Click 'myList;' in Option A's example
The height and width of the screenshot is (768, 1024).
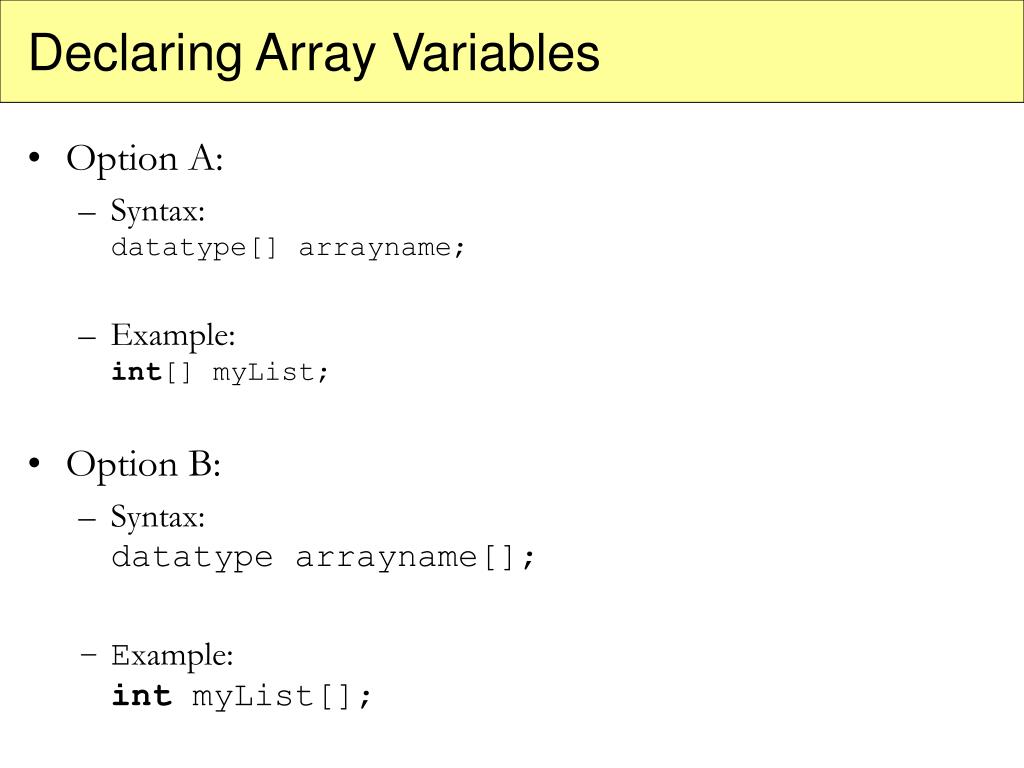tap(270, 373)
